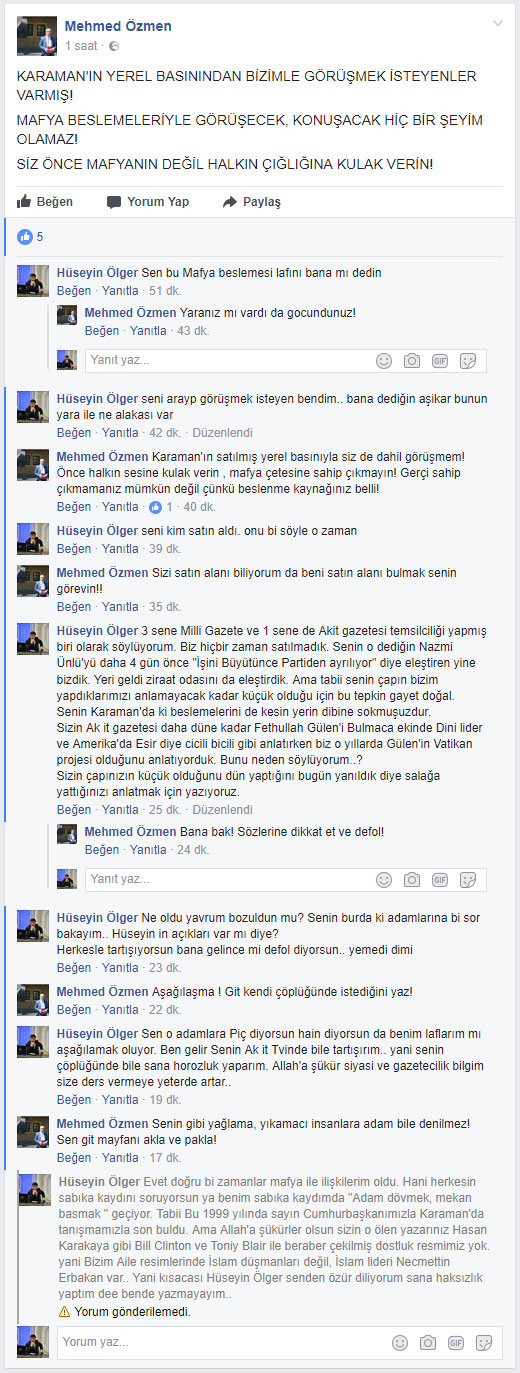Screen dimensions: 520x1373
Task: Click the Mehmed Özmen post profile thumbnail
Action: pyautogui.click(x=36, y=35)
